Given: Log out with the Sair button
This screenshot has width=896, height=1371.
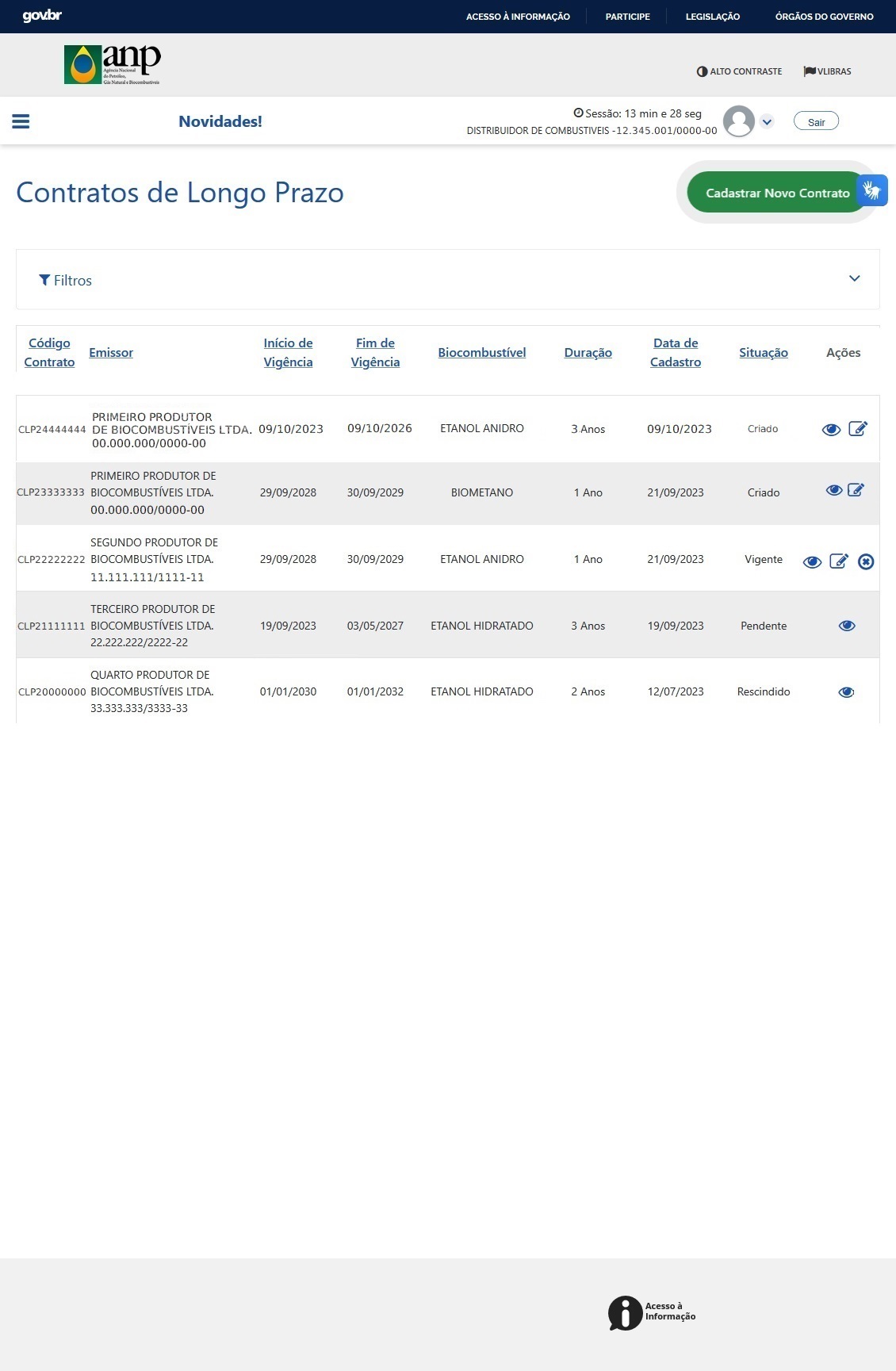Looking at the screenshot, I should pos(816,121).
